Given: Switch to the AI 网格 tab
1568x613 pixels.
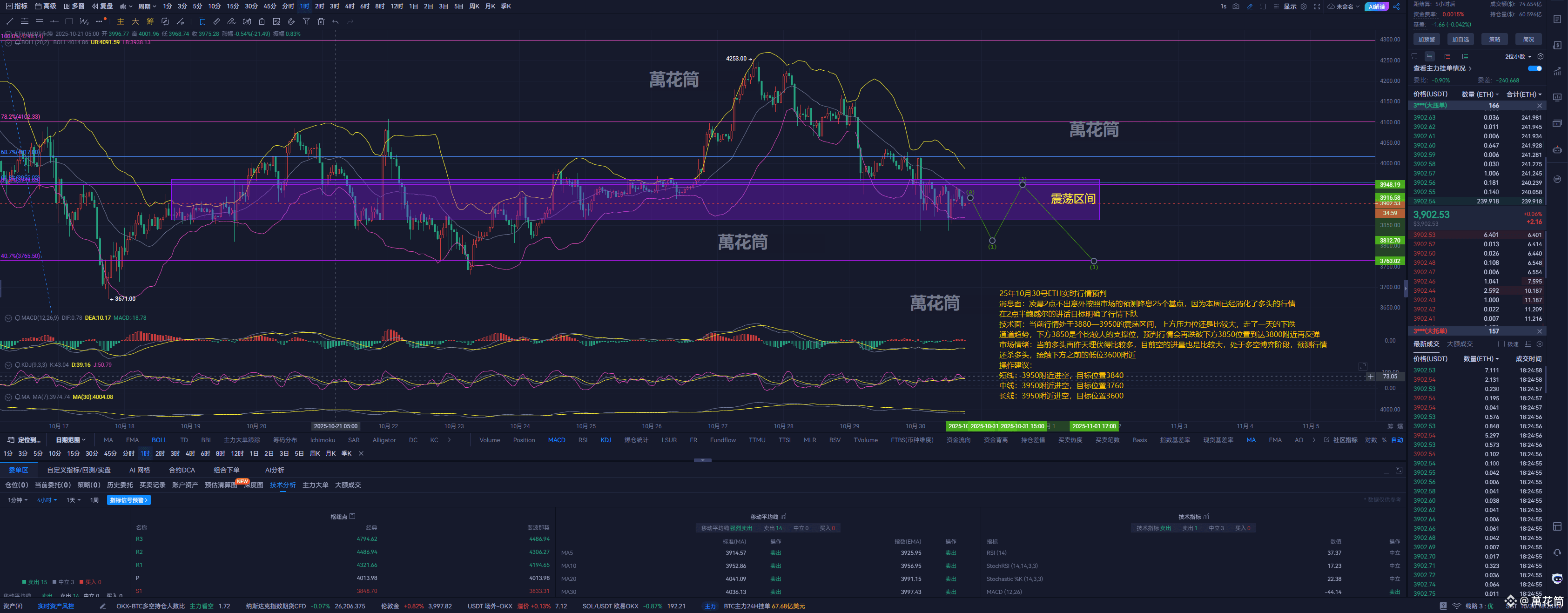Looking at the screenshot, I should (139, 470).
